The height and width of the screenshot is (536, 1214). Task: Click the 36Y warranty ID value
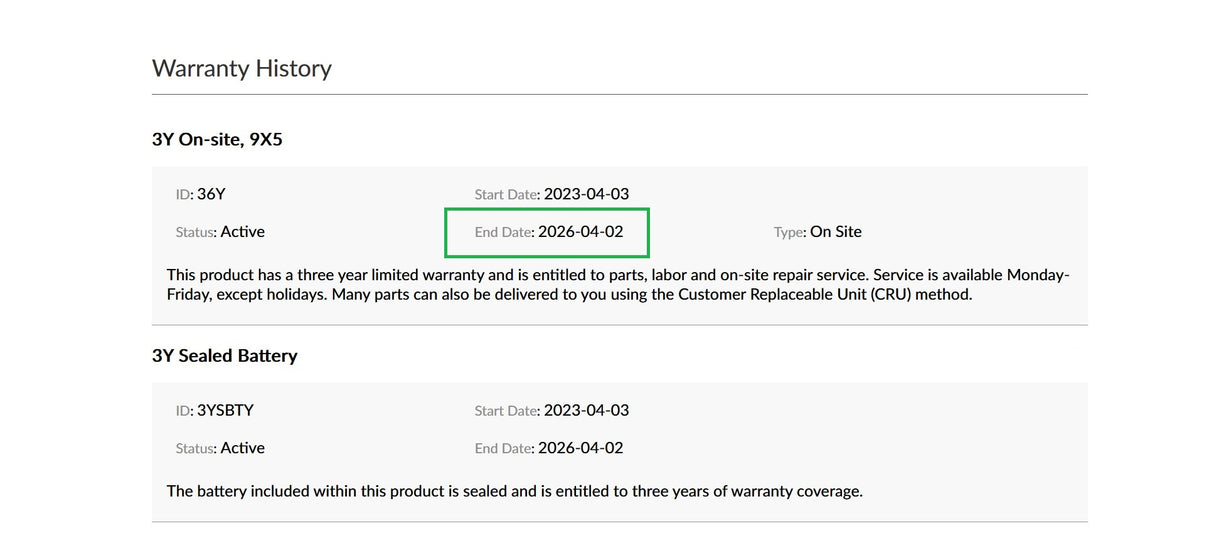tap(211, 194)
